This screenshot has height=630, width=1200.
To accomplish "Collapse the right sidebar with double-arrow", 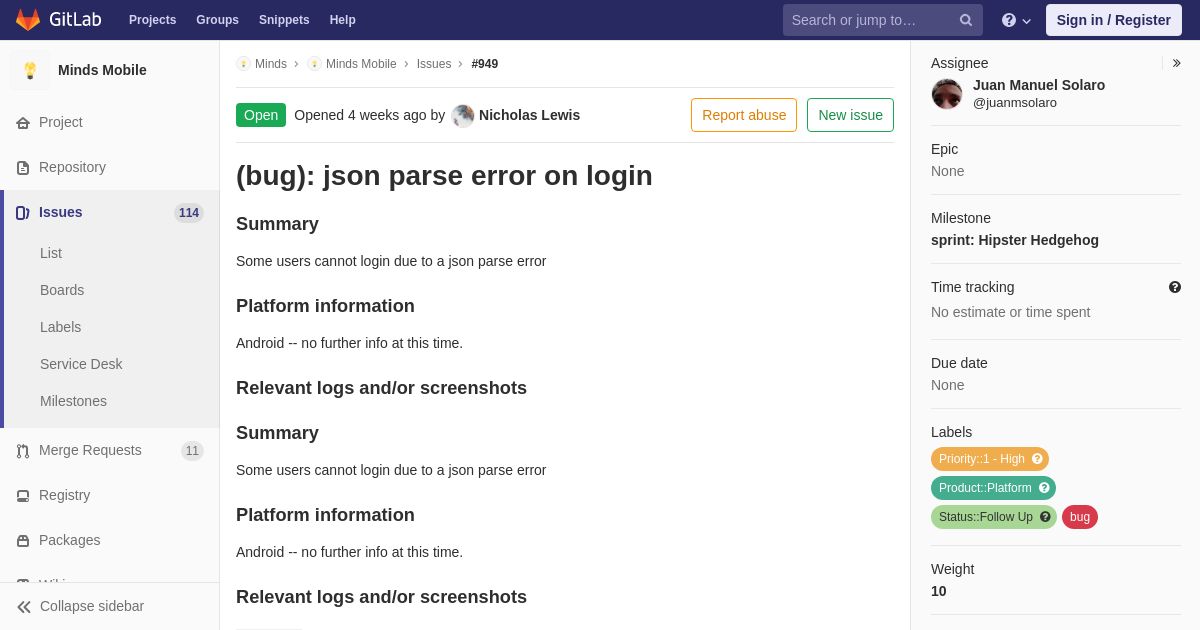I will [1176, 63].
